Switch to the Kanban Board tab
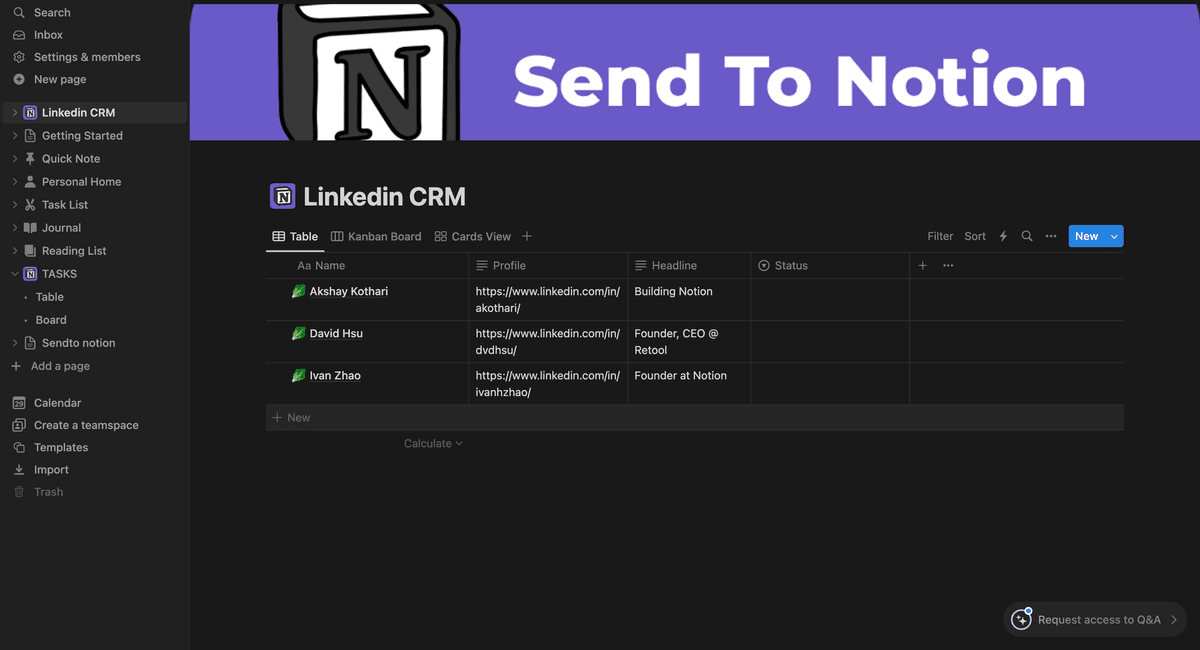Image resolution: width=1200 pixels, height=650 pixels. click(x=376, y=237)
